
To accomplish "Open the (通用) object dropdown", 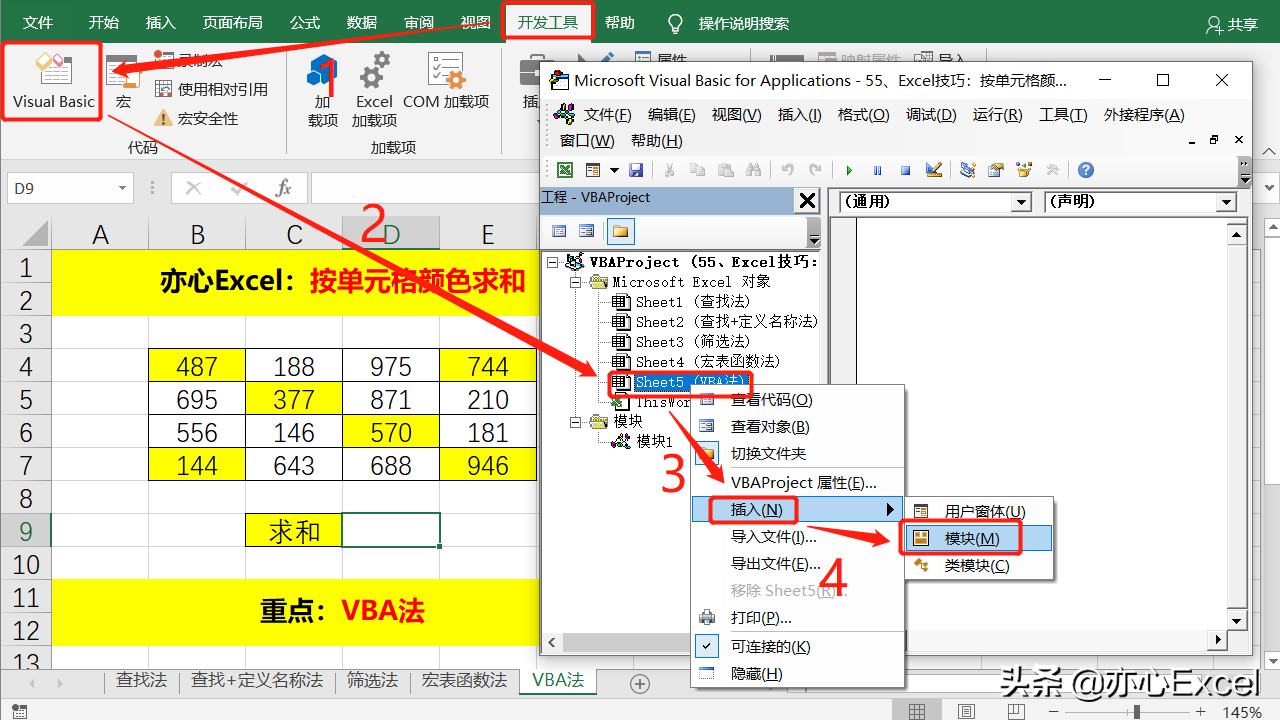I will 1021,202.
